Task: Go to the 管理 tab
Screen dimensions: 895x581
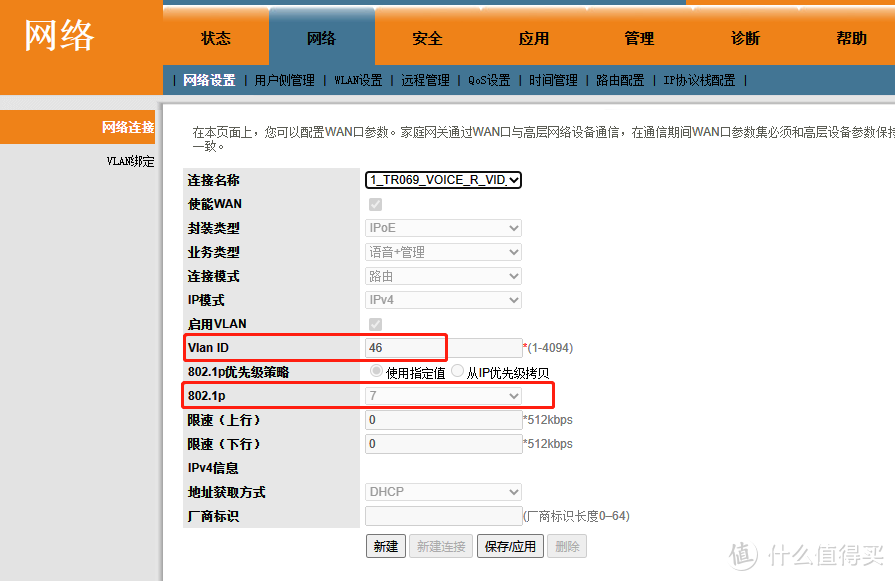Action: point(639,38)
